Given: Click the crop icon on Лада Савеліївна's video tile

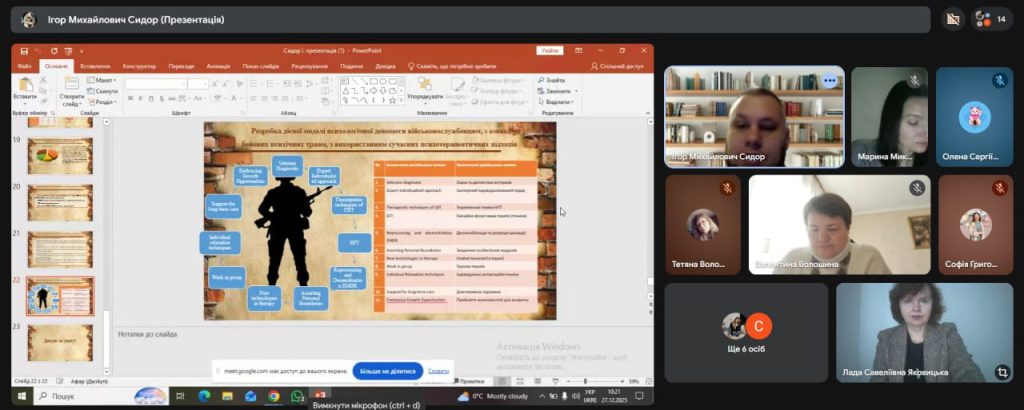Looking at the screenshot, I should (x=1001, y=371).
